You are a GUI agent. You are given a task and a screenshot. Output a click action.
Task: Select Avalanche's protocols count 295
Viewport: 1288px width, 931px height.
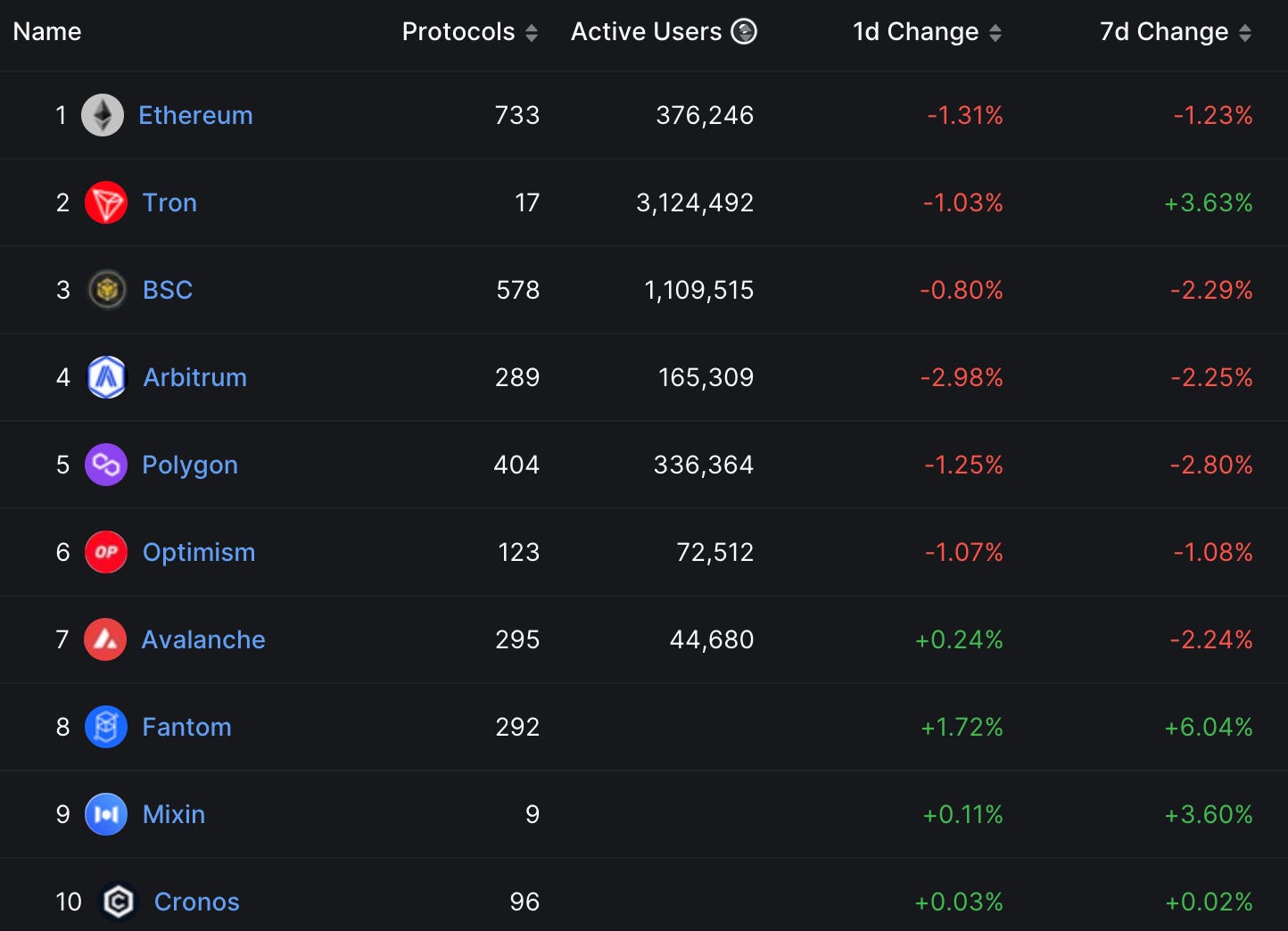click(x=517, y=639)
